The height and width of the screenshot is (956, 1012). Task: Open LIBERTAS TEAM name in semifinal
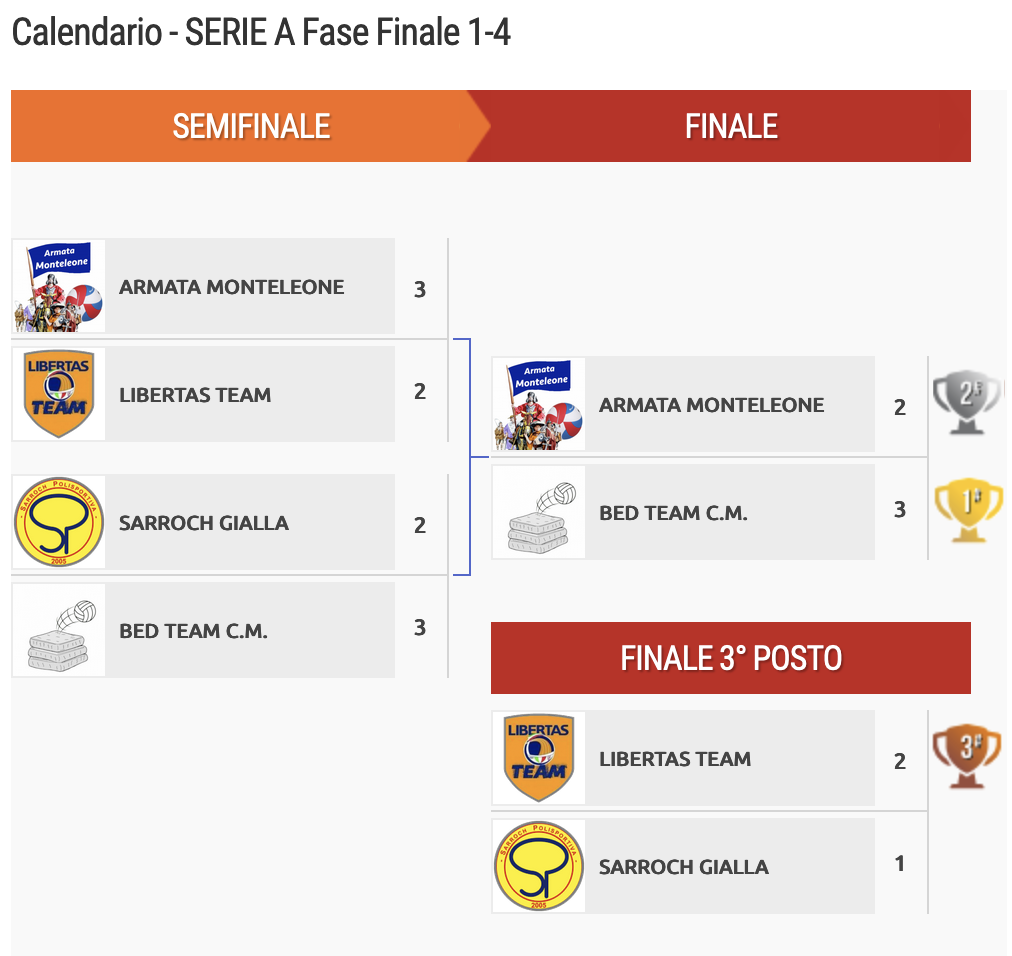pos(195,394)
